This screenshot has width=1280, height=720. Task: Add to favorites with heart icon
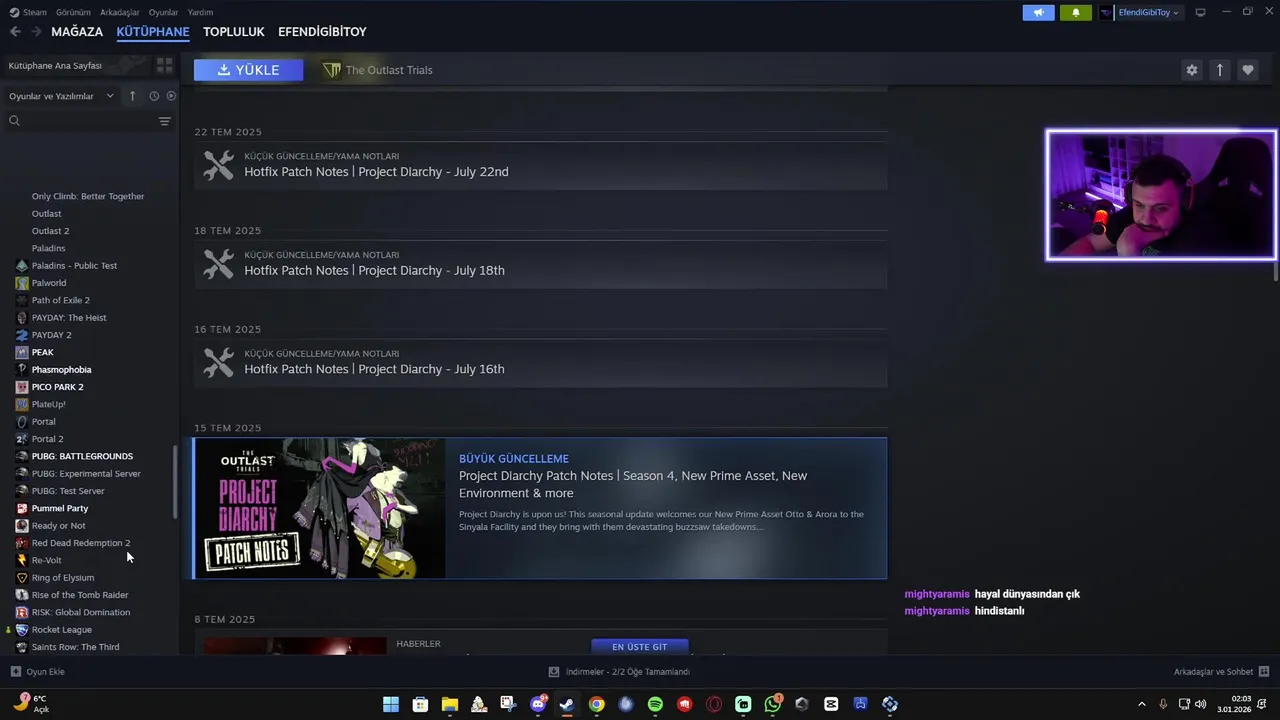1247,70
